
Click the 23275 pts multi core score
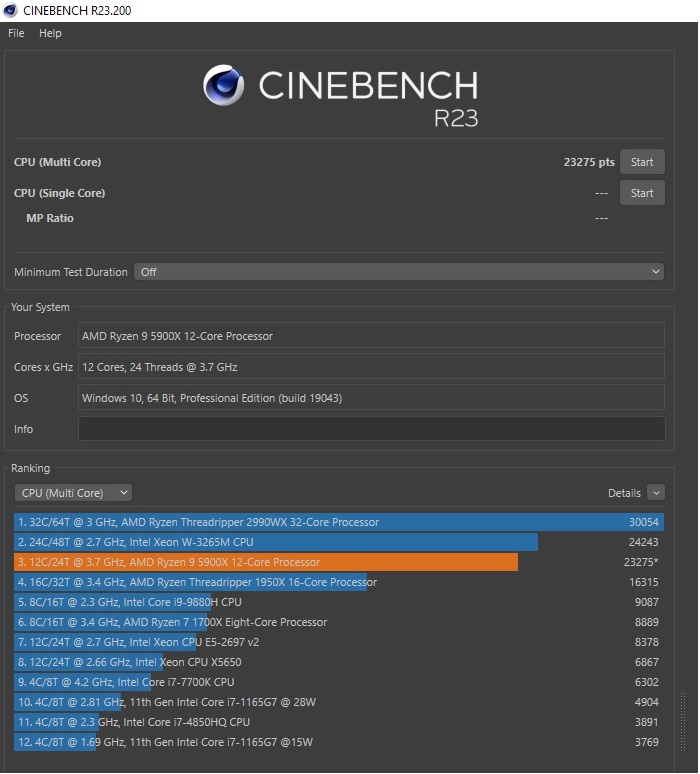pyautogui.click(x=589, y=162)
